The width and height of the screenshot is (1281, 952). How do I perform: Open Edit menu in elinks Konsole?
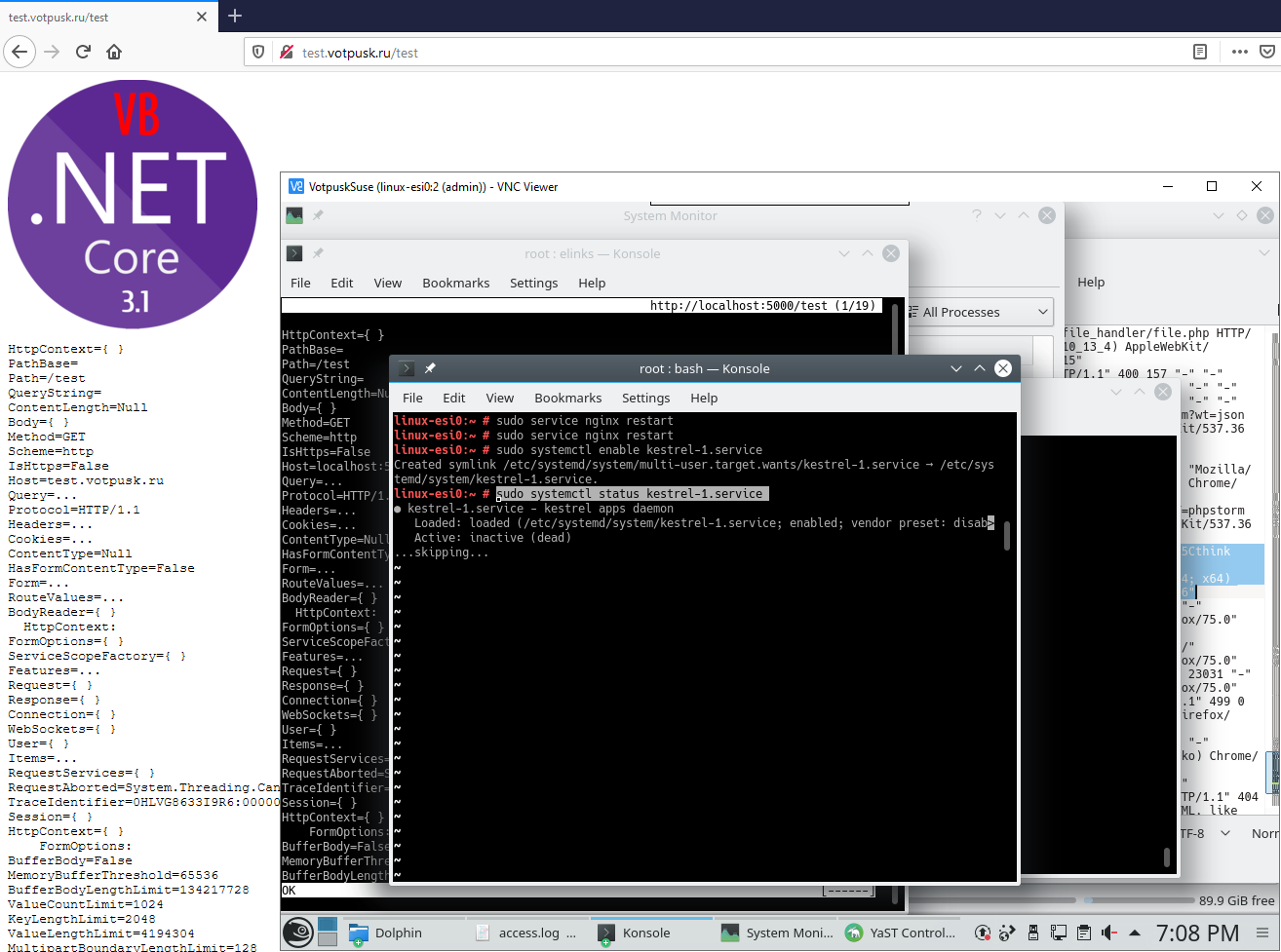tap(341, 283)
